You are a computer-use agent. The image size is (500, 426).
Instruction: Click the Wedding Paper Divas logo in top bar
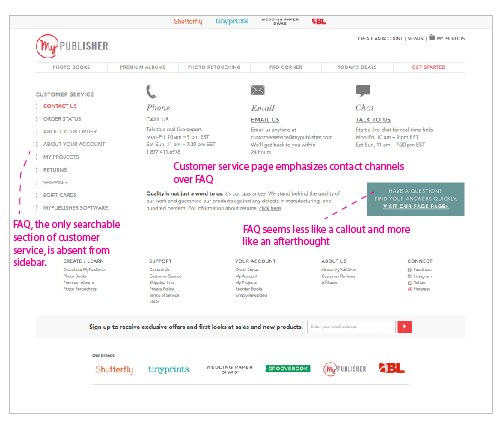pyautogui.click(x=280, y=21)
